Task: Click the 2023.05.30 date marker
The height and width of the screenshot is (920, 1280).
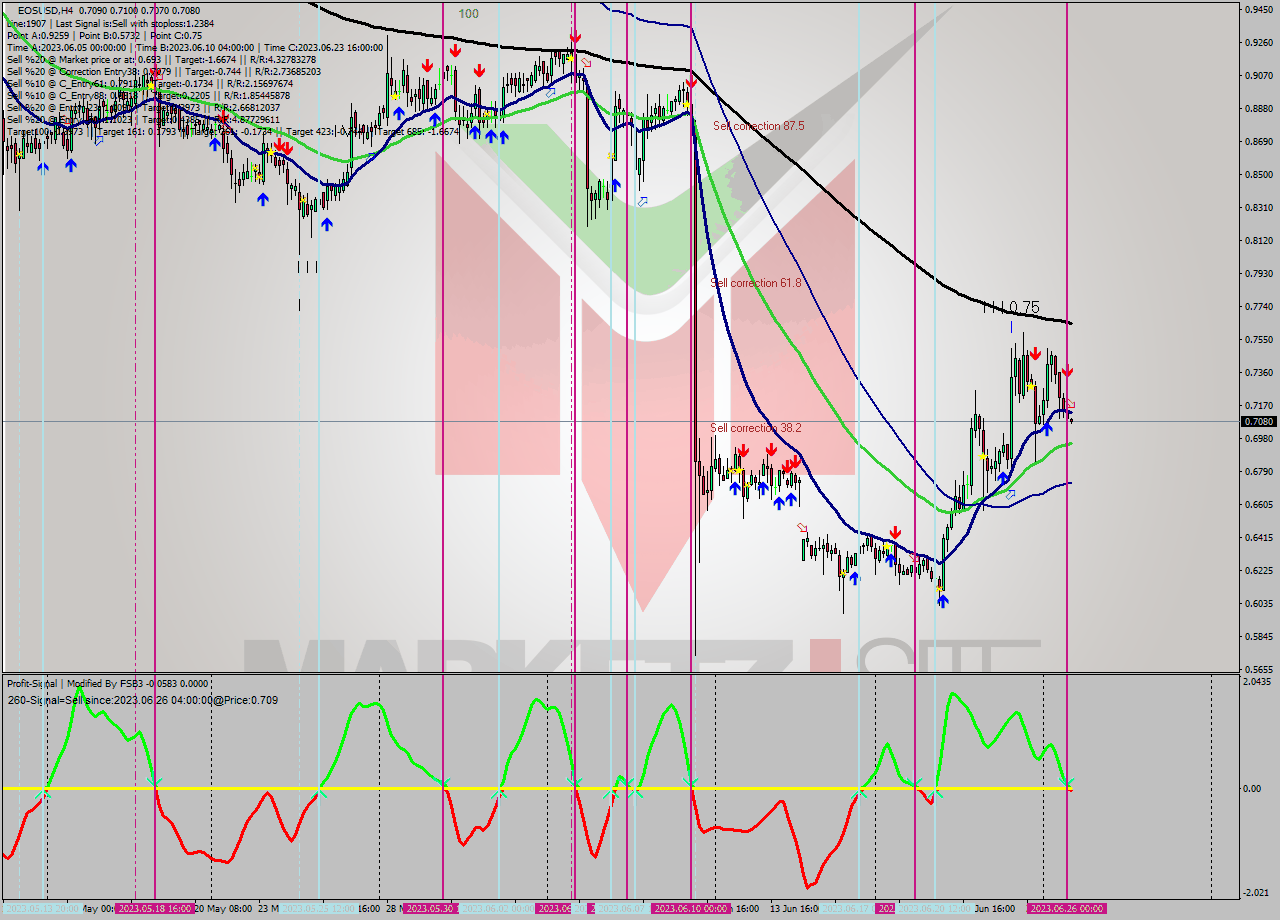Action: (430, 909)
